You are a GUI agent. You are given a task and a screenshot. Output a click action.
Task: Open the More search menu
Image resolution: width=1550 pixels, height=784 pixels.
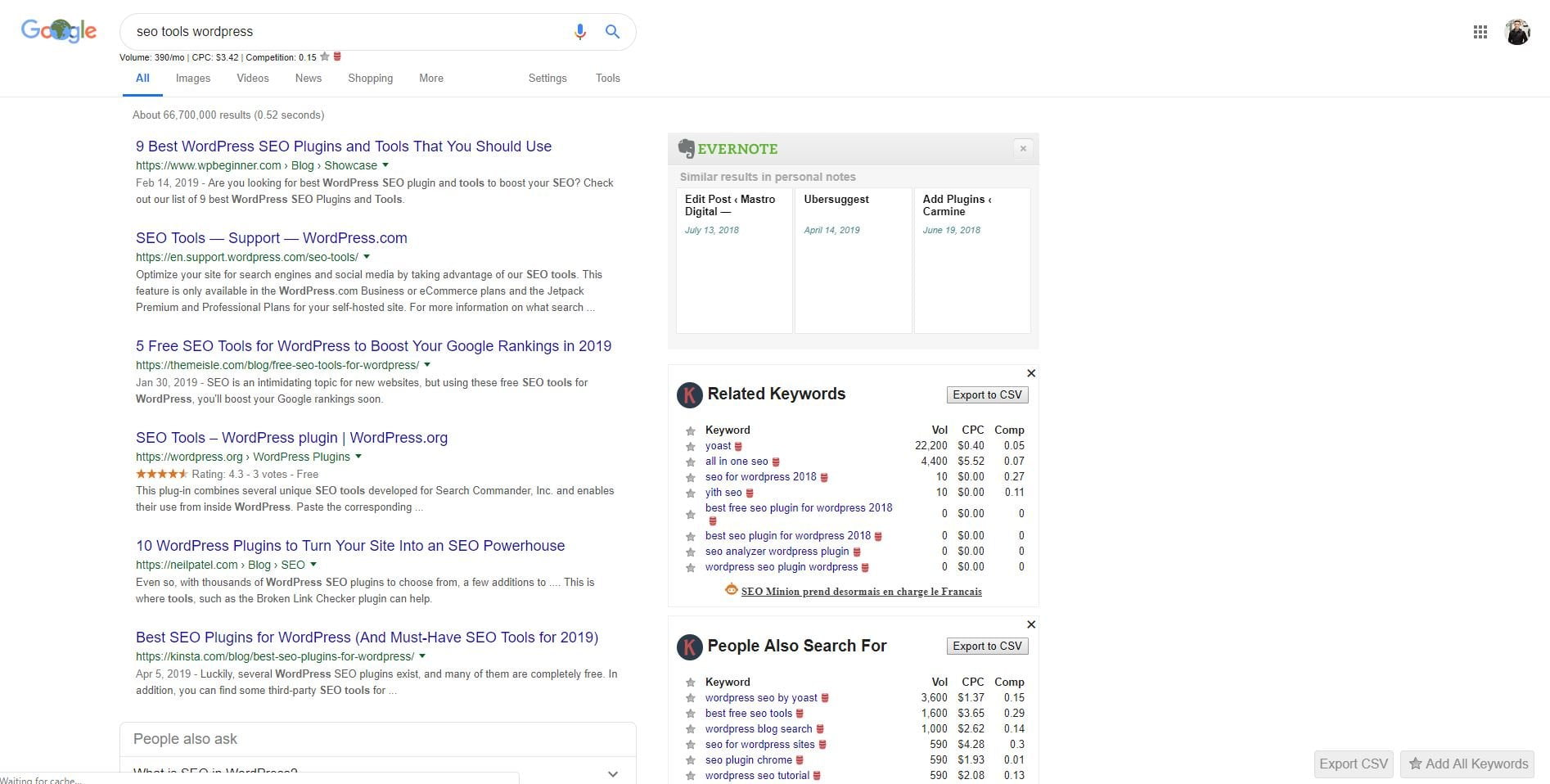tap(431, 79)
